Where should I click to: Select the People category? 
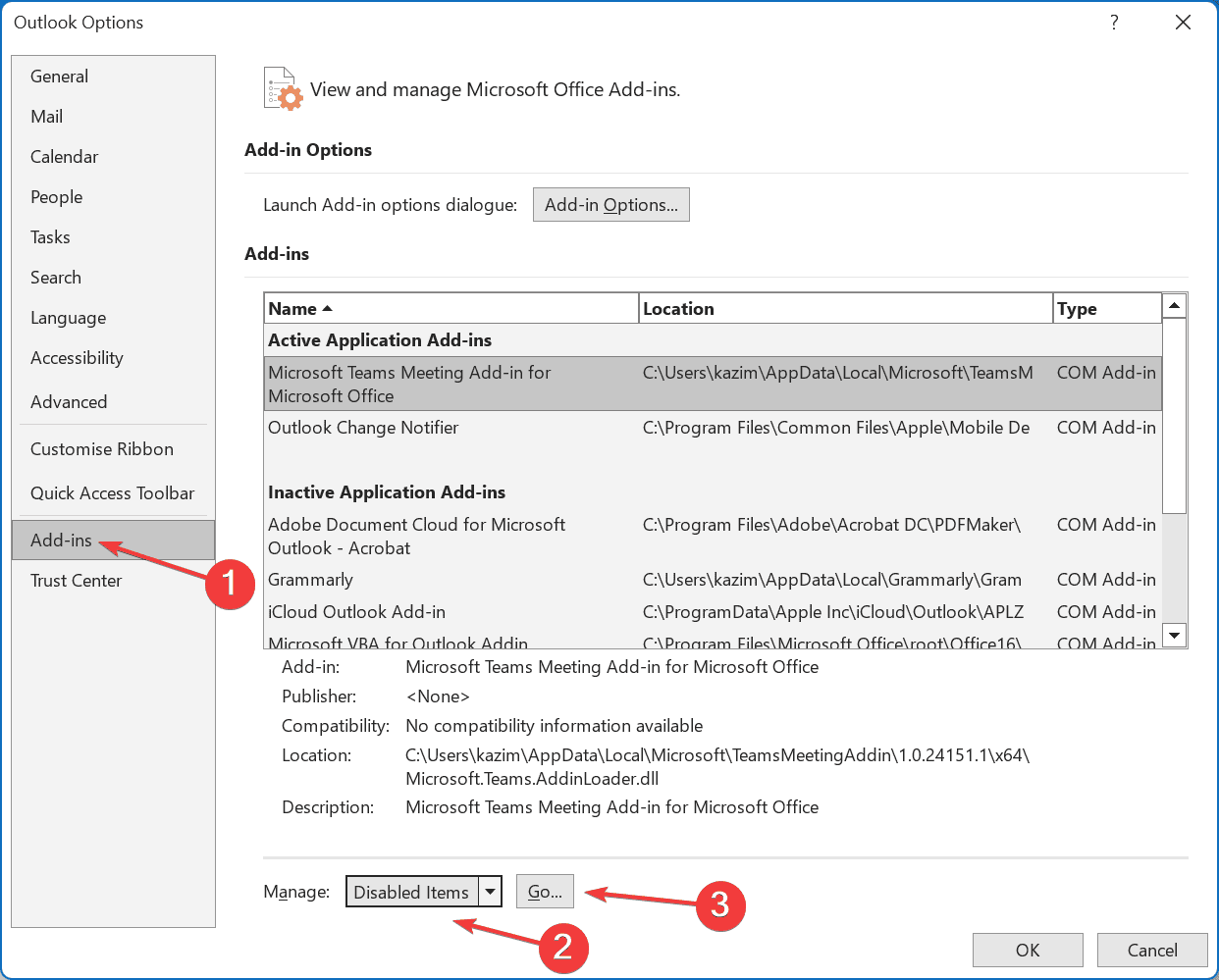[x=113, y=197]
